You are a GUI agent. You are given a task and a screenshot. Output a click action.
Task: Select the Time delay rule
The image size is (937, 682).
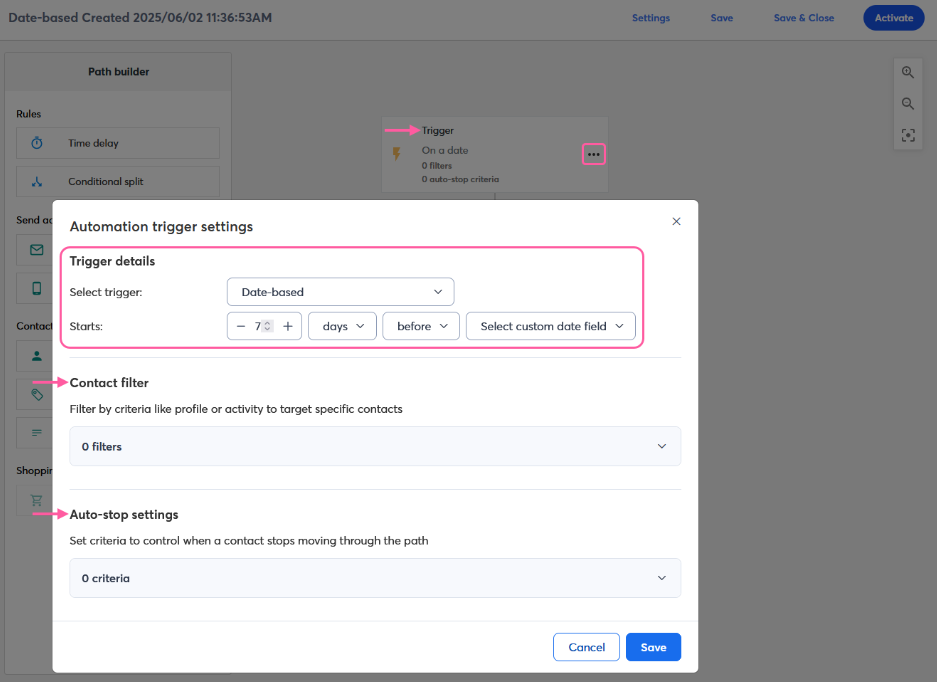point(118,143)
